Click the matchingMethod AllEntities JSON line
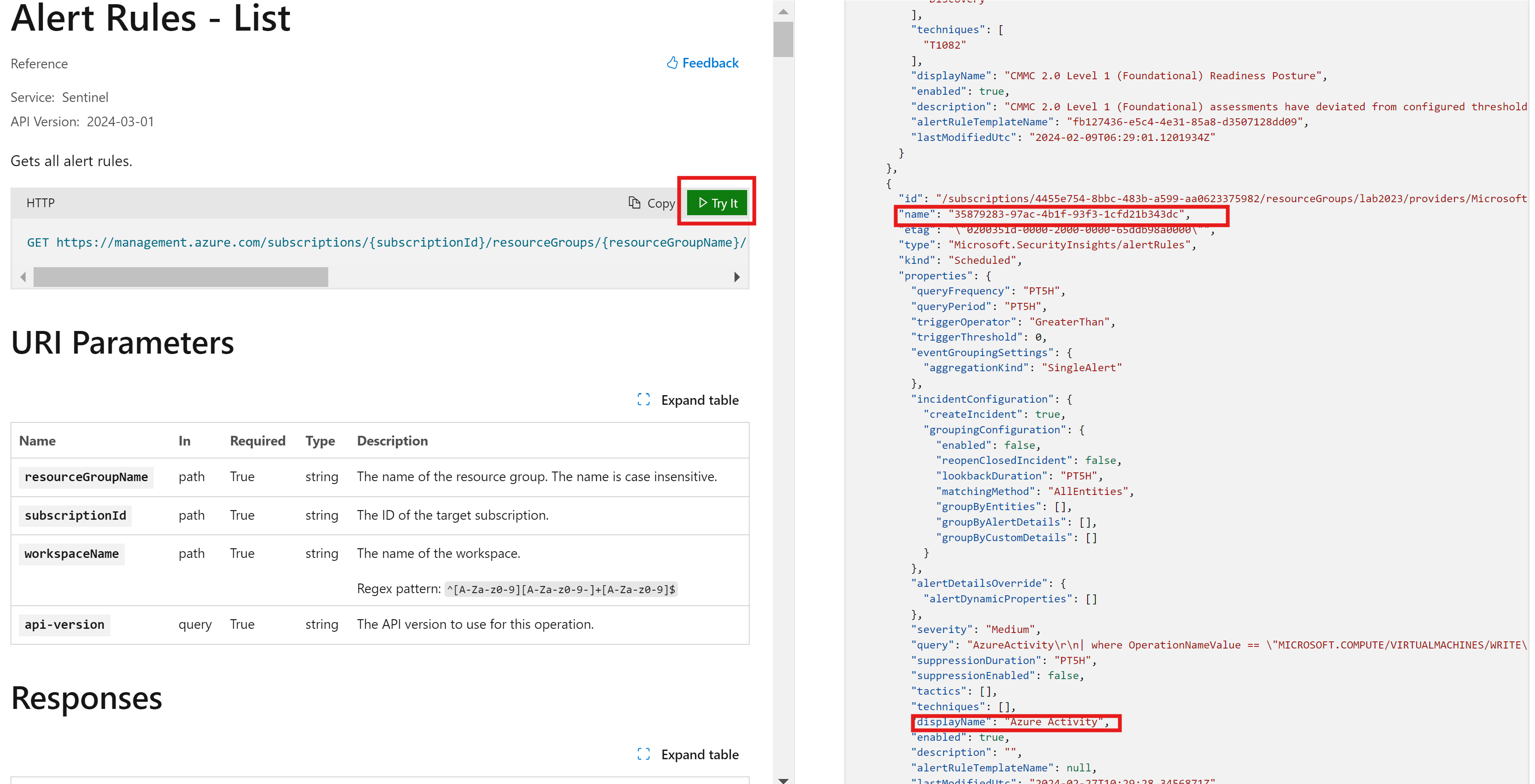 point(1034,491)
